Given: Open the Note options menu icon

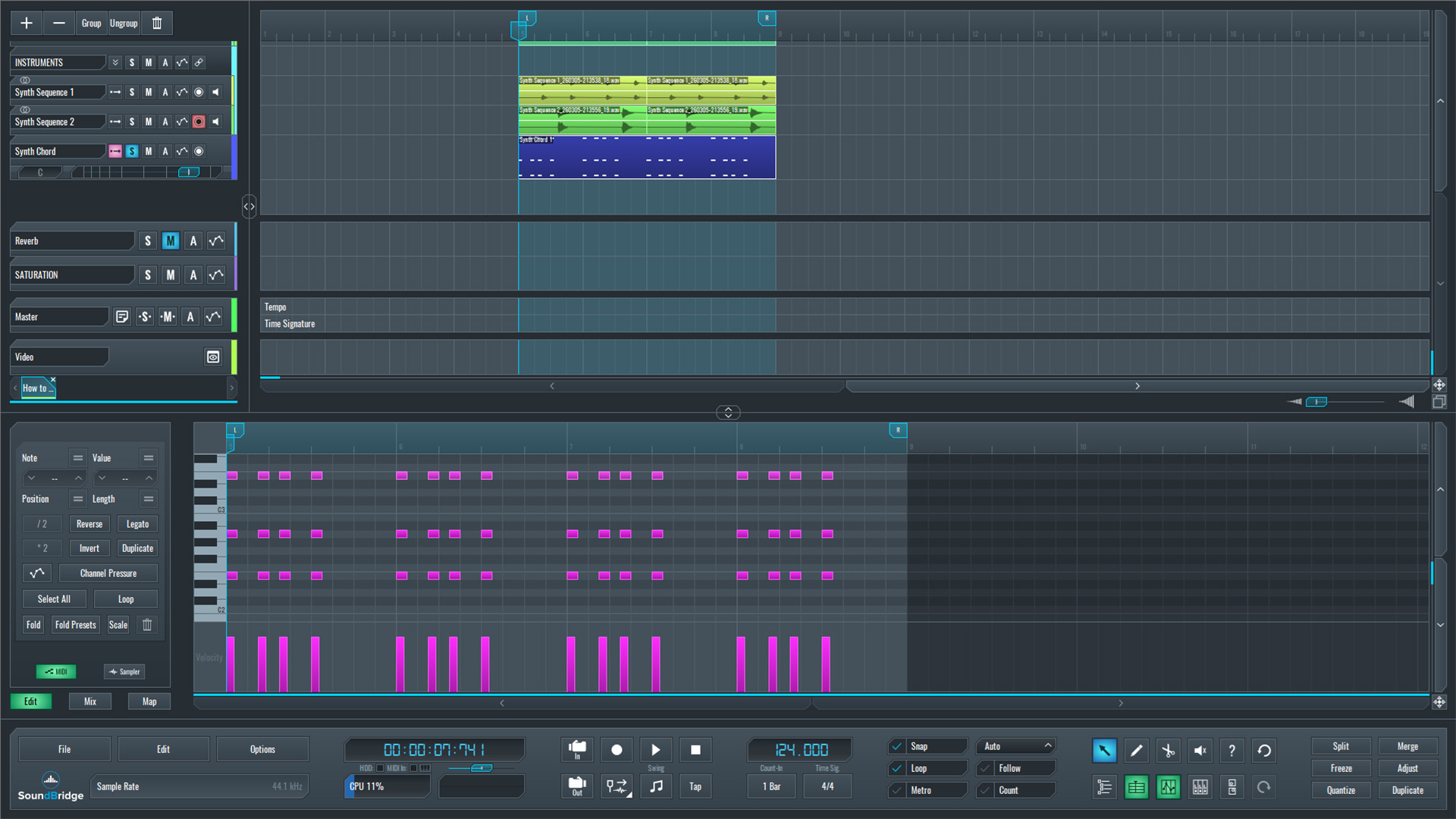Looking at the screenshot, I should 77,458.
